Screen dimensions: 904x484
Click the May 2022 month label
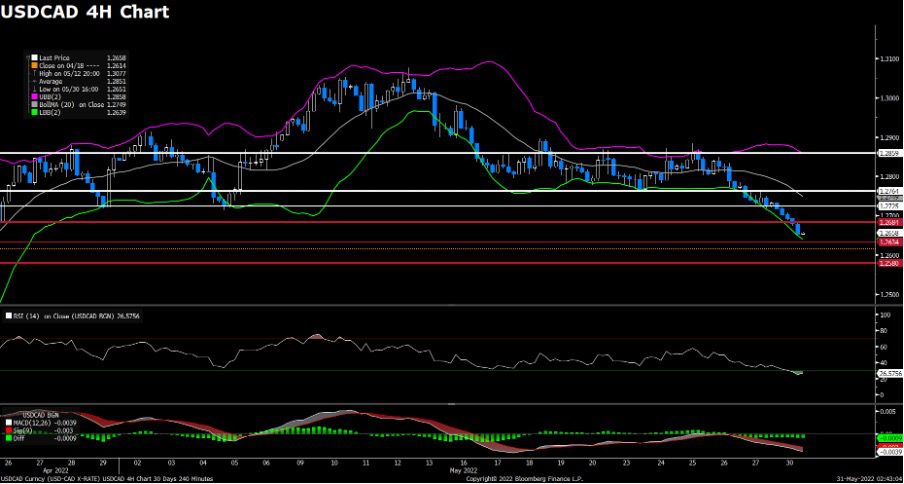click(466, 470)
